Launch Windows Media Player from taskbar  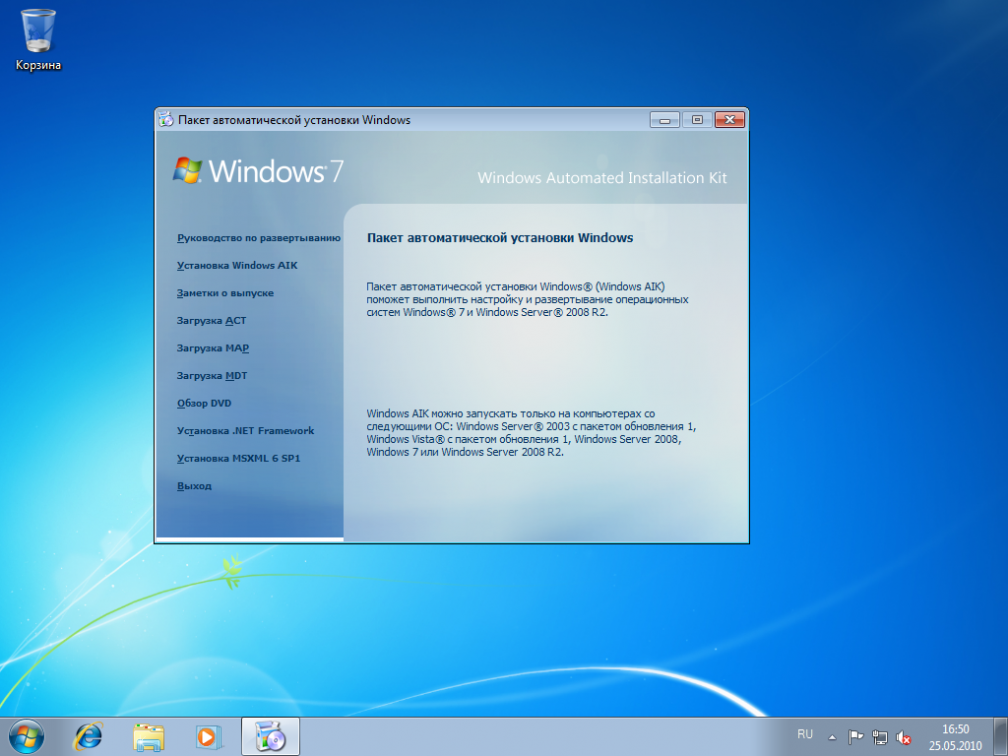click(x=208, y=737)
